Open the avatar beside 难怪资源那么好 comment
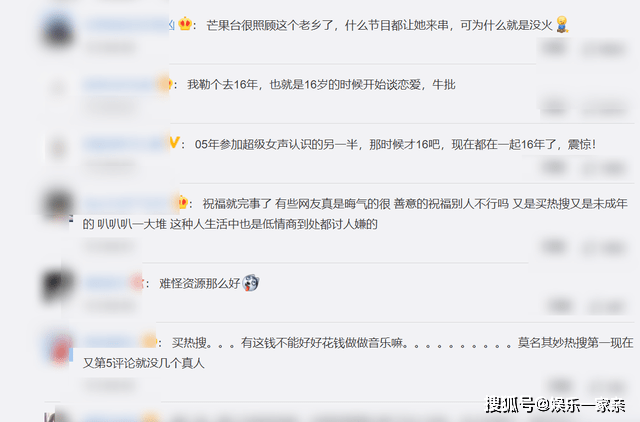The width and height of the screenshot is (640, 422). coord(57,286)
